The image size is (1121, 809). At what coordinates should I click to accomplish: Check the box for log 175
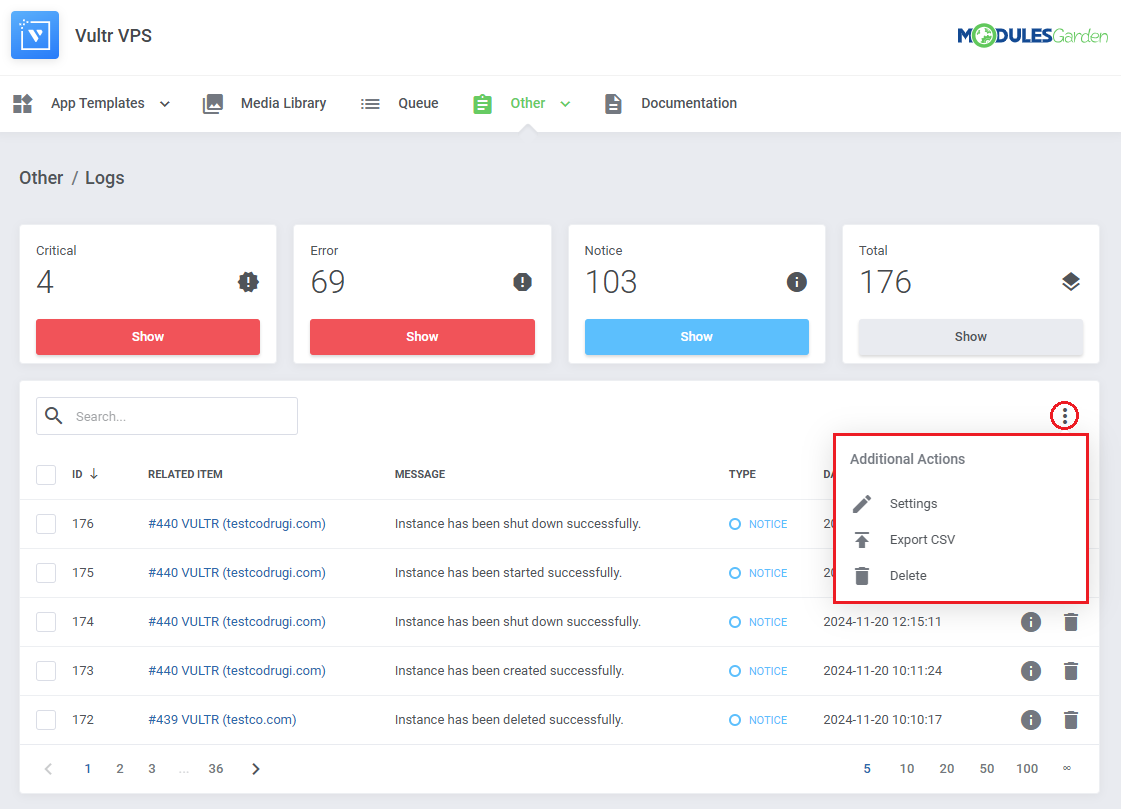click(x=46, y=573)
